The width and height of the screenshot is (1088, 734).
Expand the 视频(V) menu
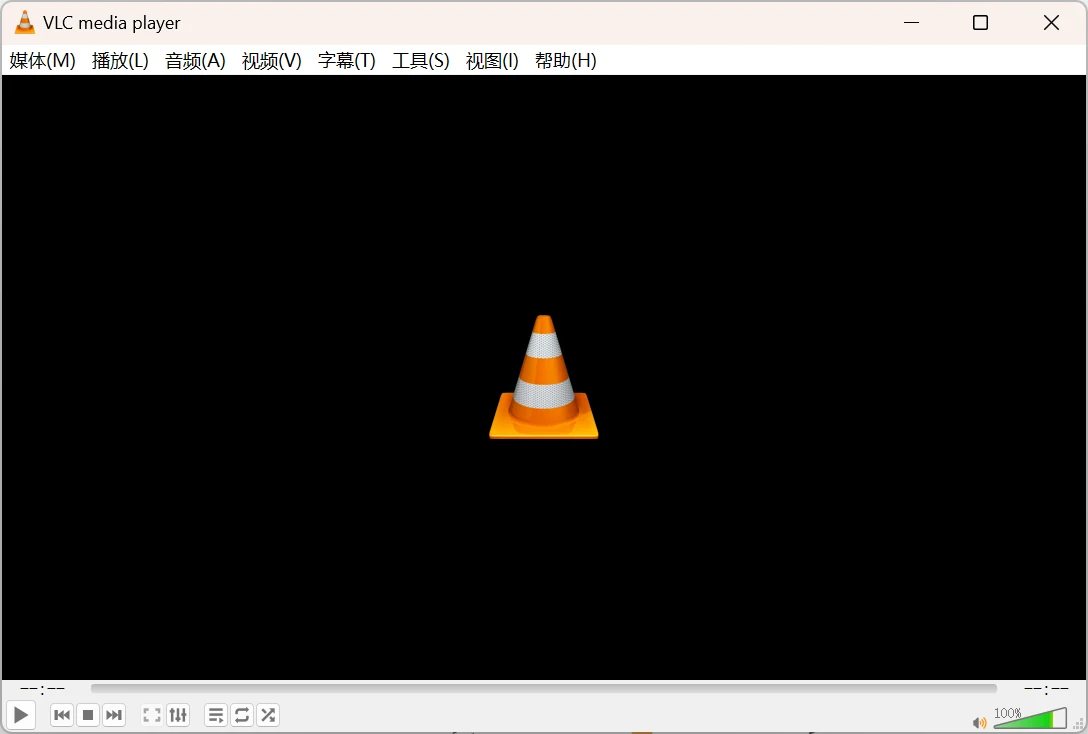click(x=271, y=61)
